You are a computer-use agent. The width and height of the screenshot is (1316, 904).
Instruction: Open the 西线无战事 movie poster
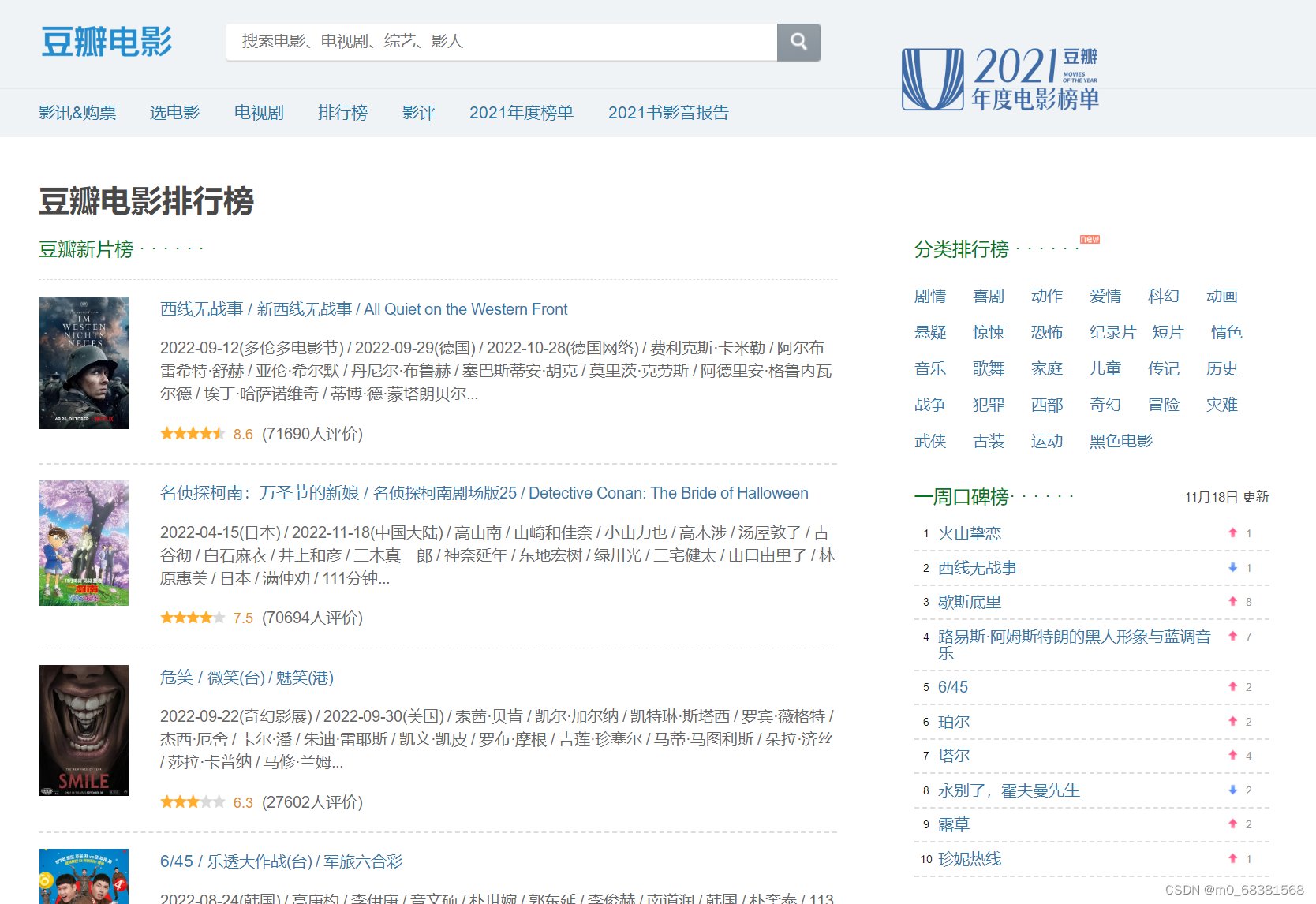pos(84,363)
